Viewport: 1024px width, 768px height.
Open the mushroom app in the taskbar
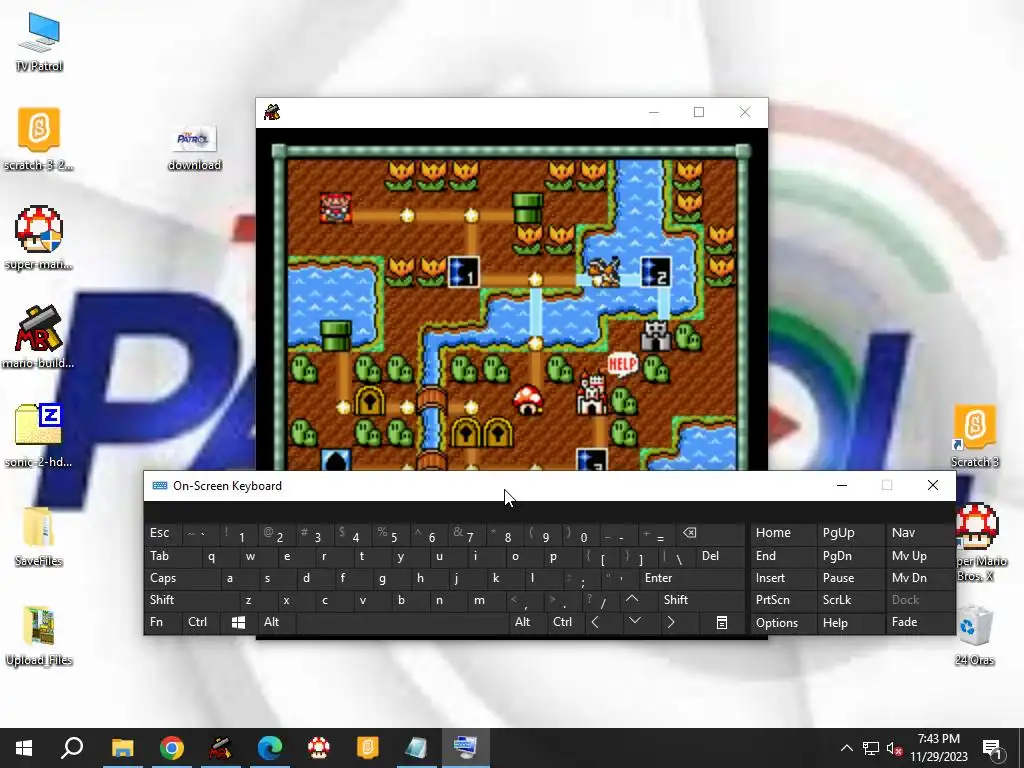(318, 748)
